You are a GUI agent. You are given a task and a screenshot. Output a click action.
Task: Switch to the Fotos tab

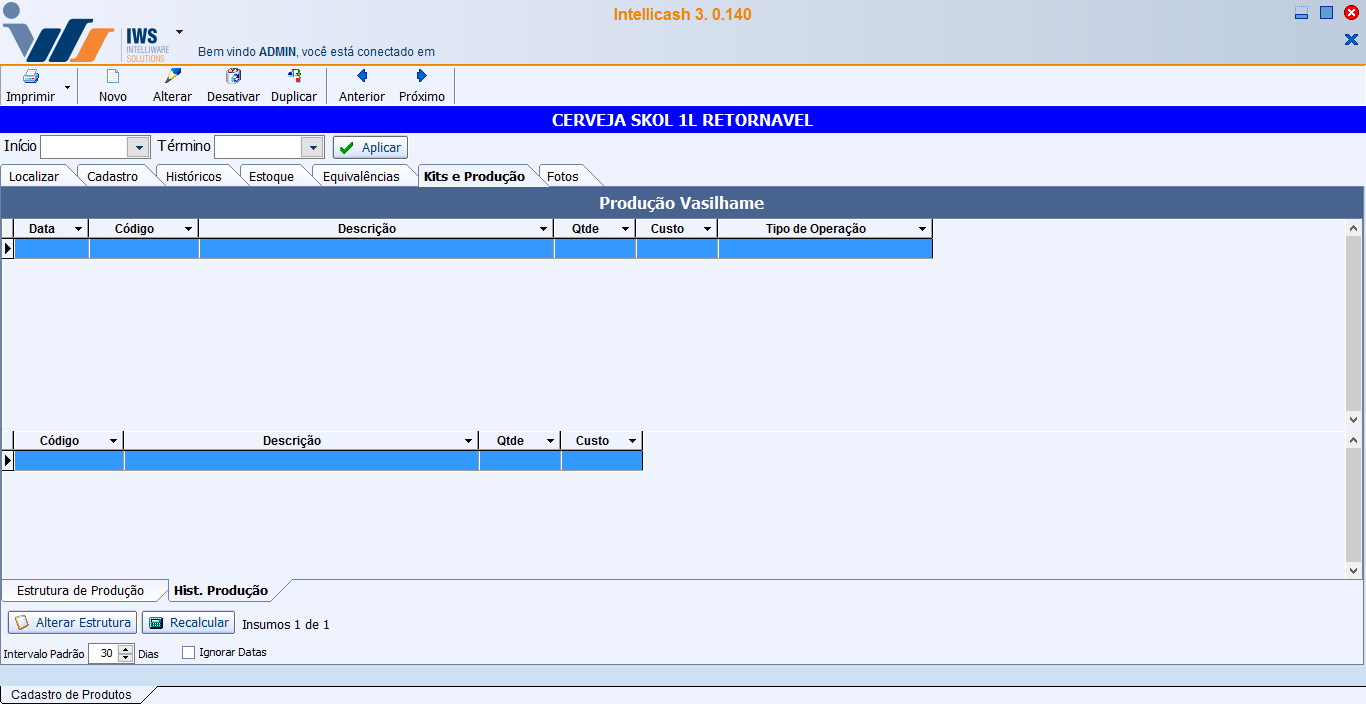(563, 176)
